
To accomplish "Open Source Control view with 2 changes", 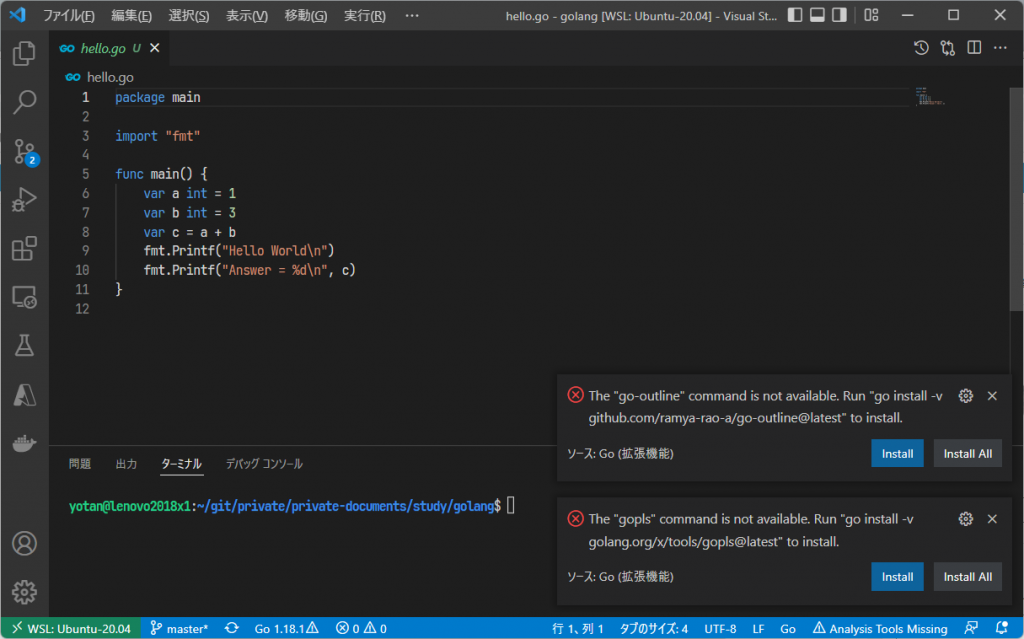I will 25,152.
